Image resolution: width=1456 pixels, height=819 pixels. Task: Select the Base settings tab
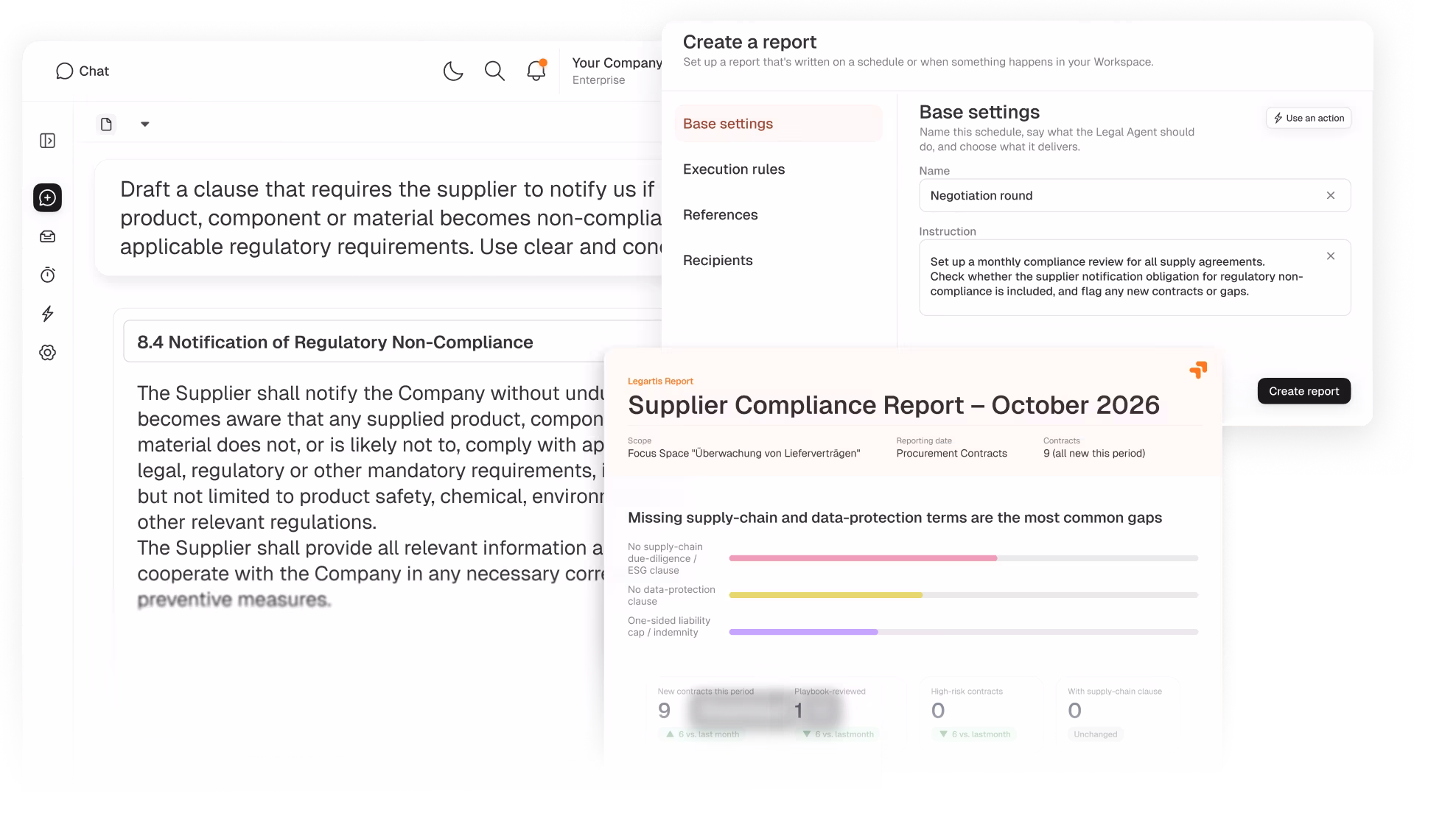[779, 124]
